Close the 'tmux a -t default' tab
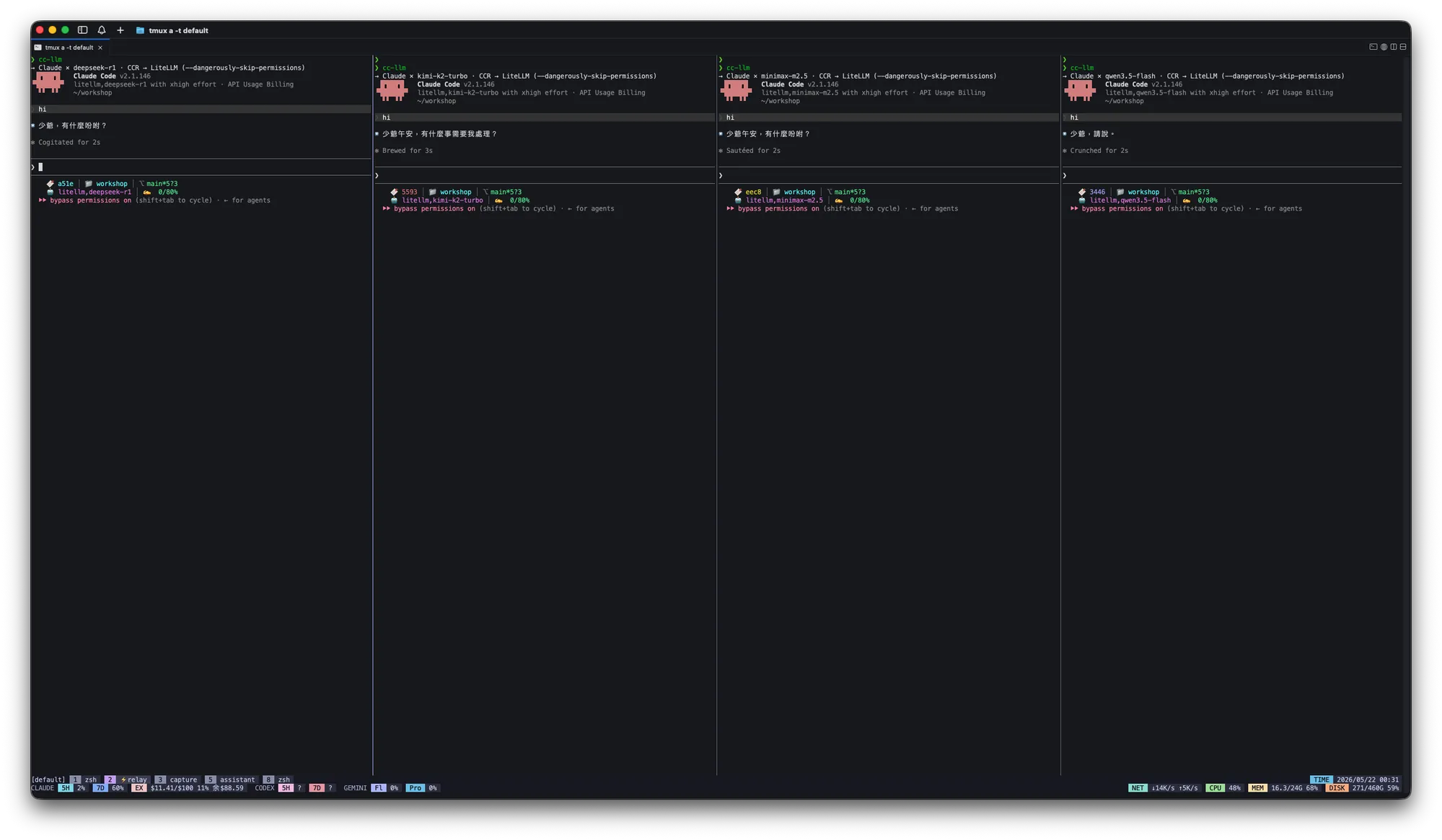This screenshot has height=840, width=1442. (x=100, y=48)
